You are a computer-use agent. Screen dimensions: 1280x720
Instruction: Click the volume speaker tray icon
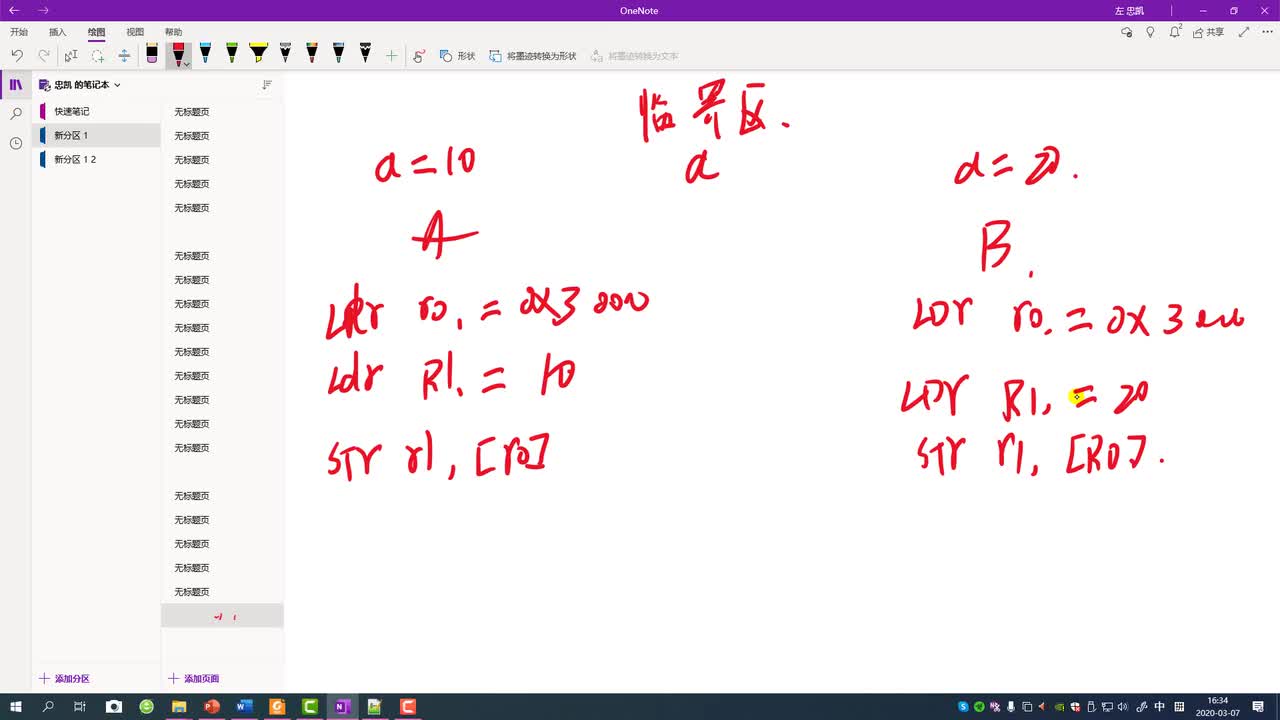[1124, 706]
